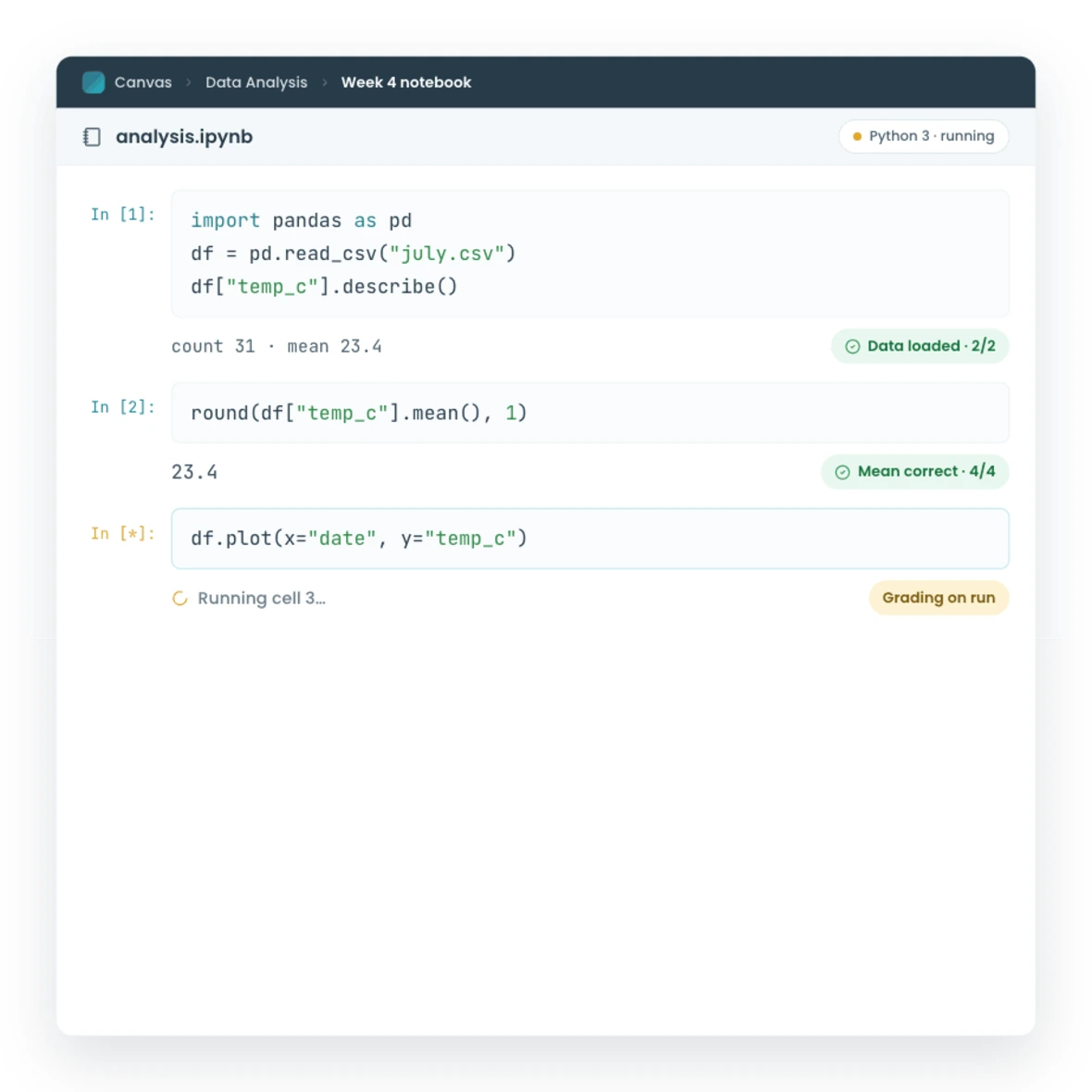Focus the df.plot code cell
The width and height of the screenshot is (1092, 1092).
(x=589, y=539)
